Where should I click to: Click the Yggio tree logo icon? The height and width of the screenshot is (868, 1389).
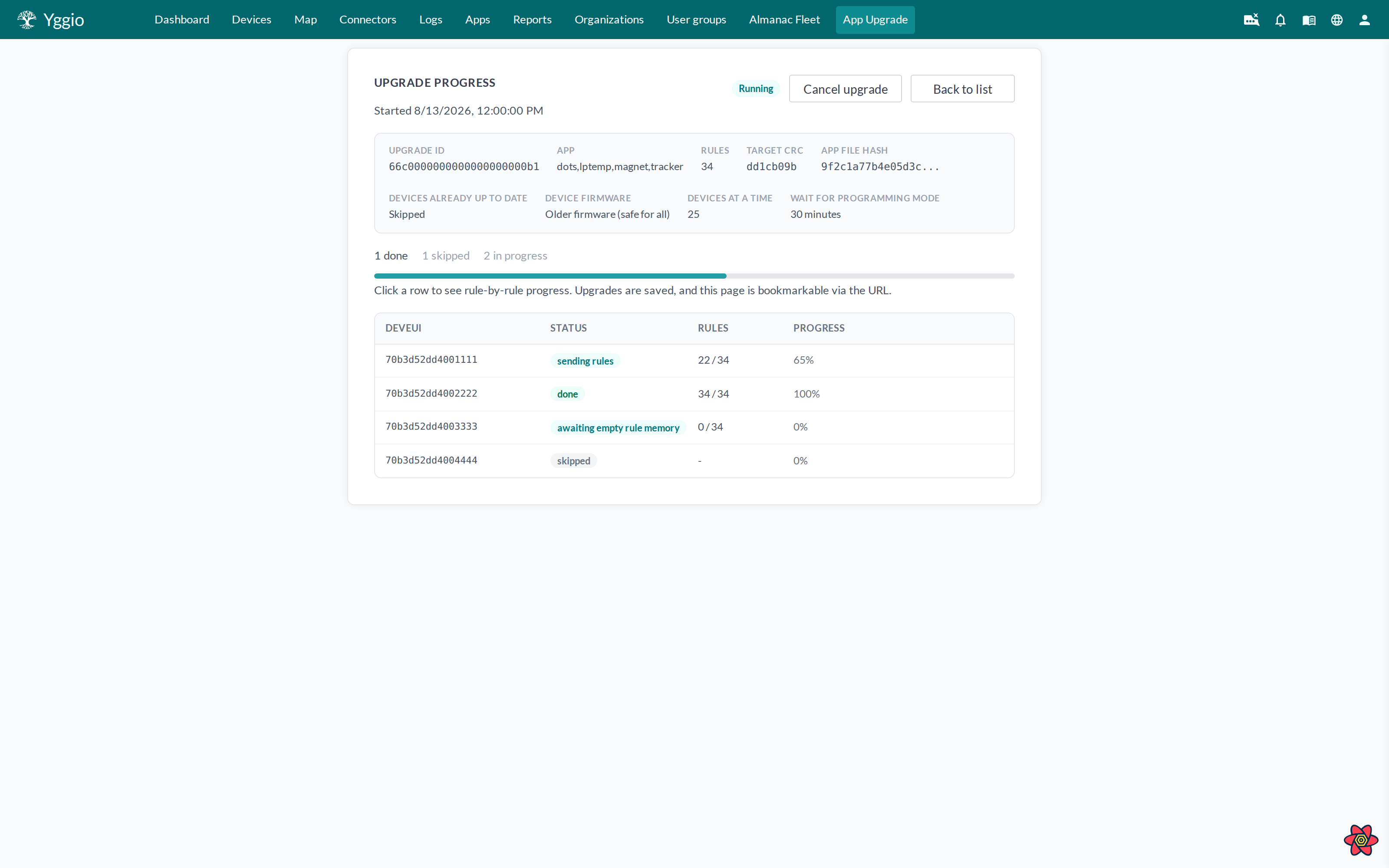(x=26, y=20)
